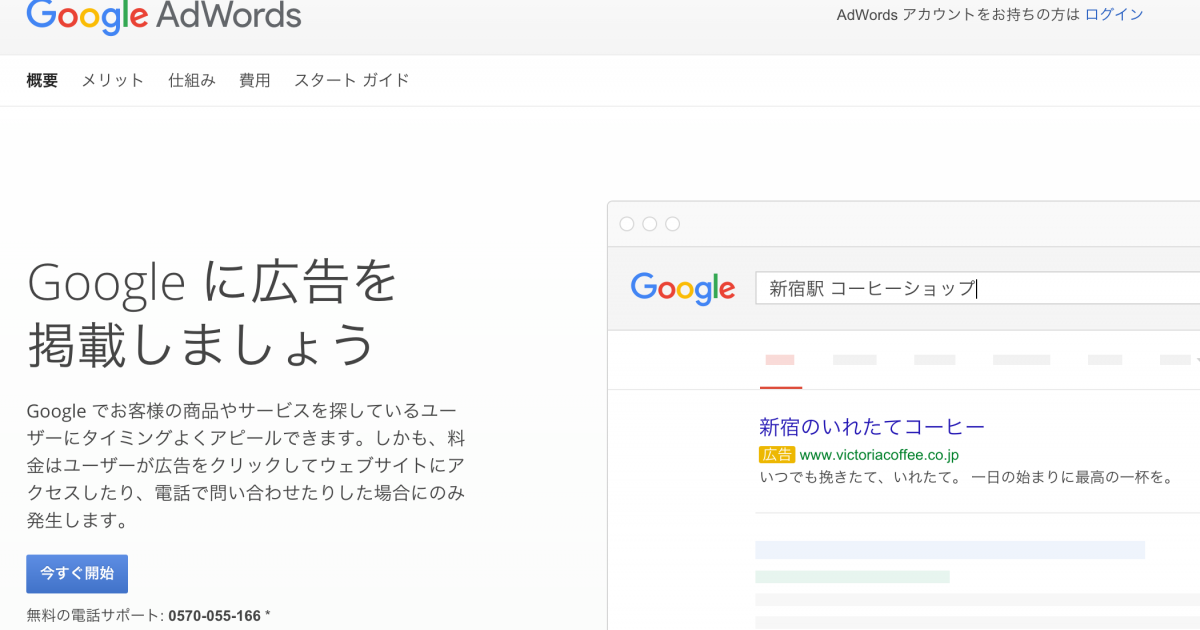Click the second window circle in mock browser
Viewport: 1200px width, 630px height.
tap(650, 224)
